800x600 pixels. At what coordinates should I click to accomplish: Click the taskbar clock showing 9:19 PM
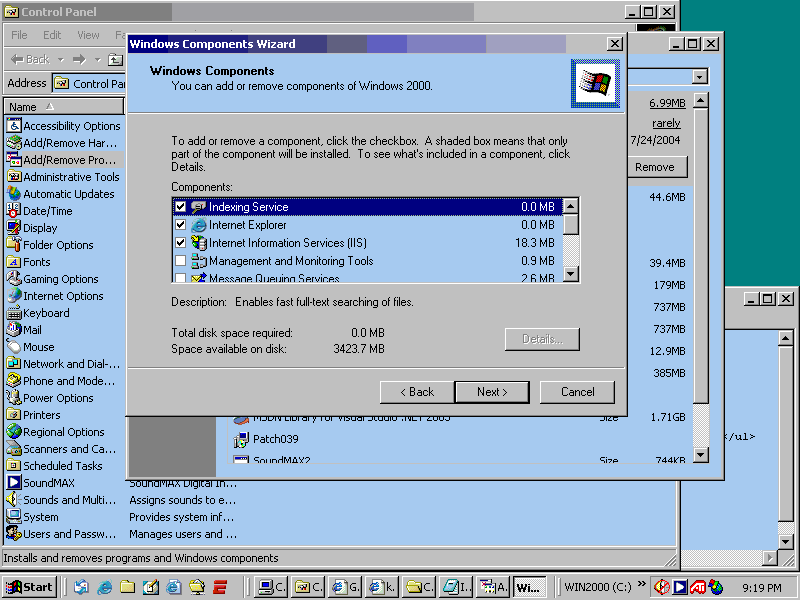click(x=761, y=588)
